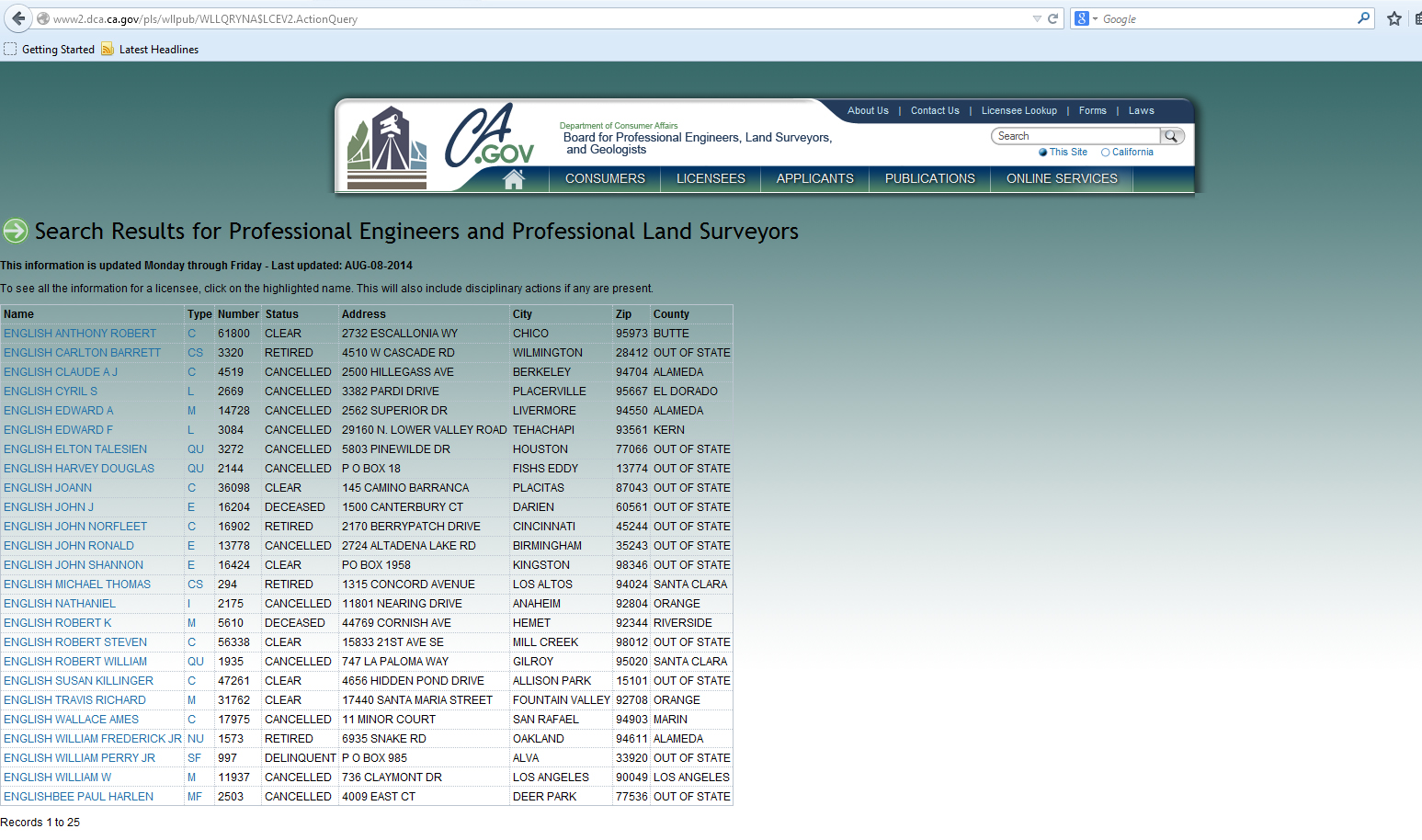Open ENGLISH ANTHONY ROBERT licensee record

(x=80, y=334)
